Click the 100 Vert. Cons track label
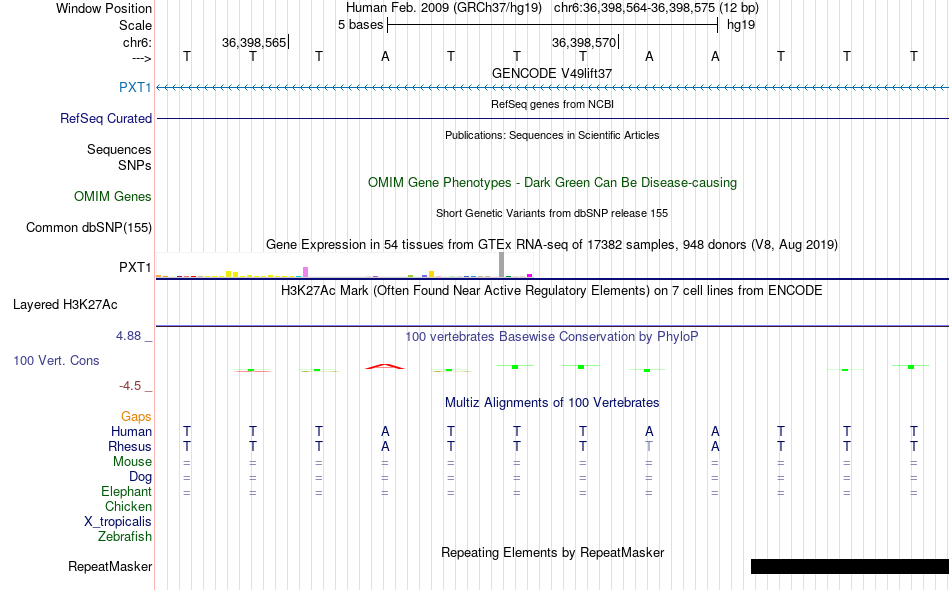Screen dimensions: 950x590 [56, 360]
